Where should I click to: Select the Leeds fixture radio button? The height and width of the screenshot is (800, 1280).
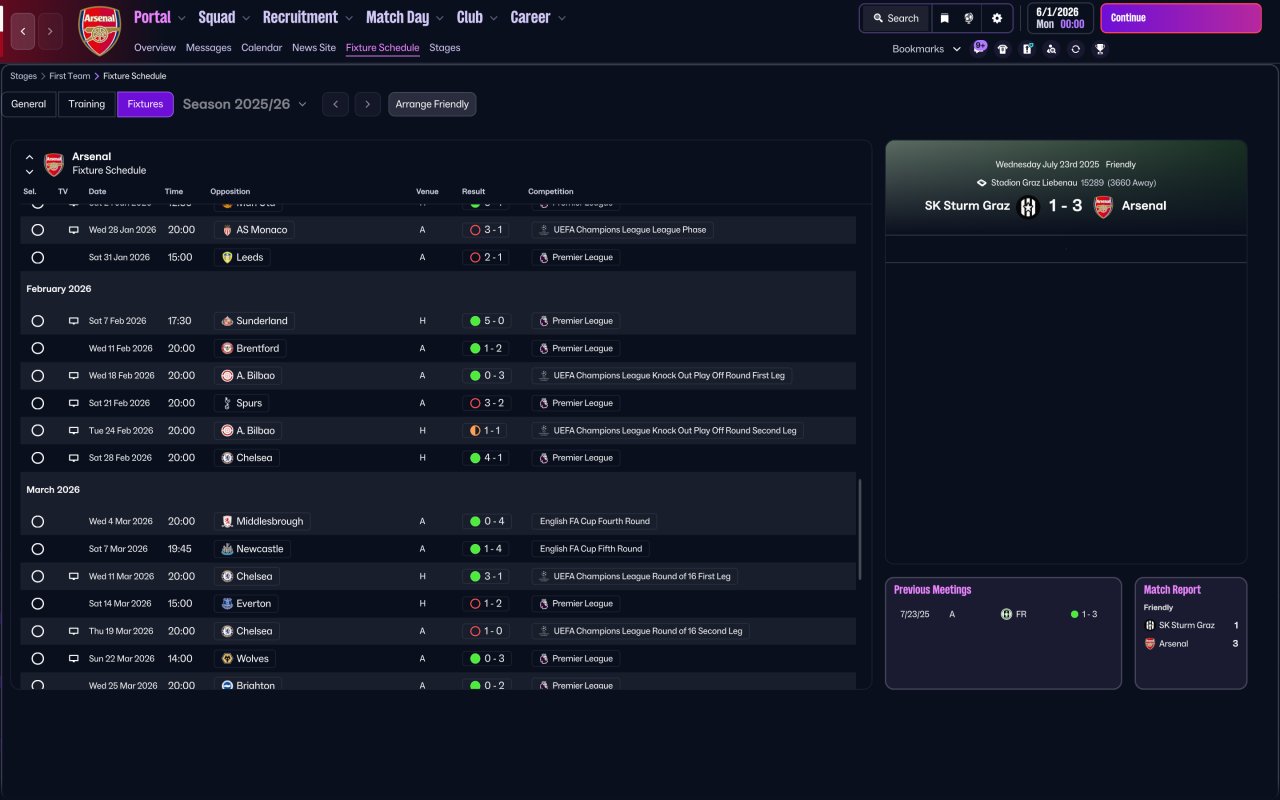[x=38, y=257]
